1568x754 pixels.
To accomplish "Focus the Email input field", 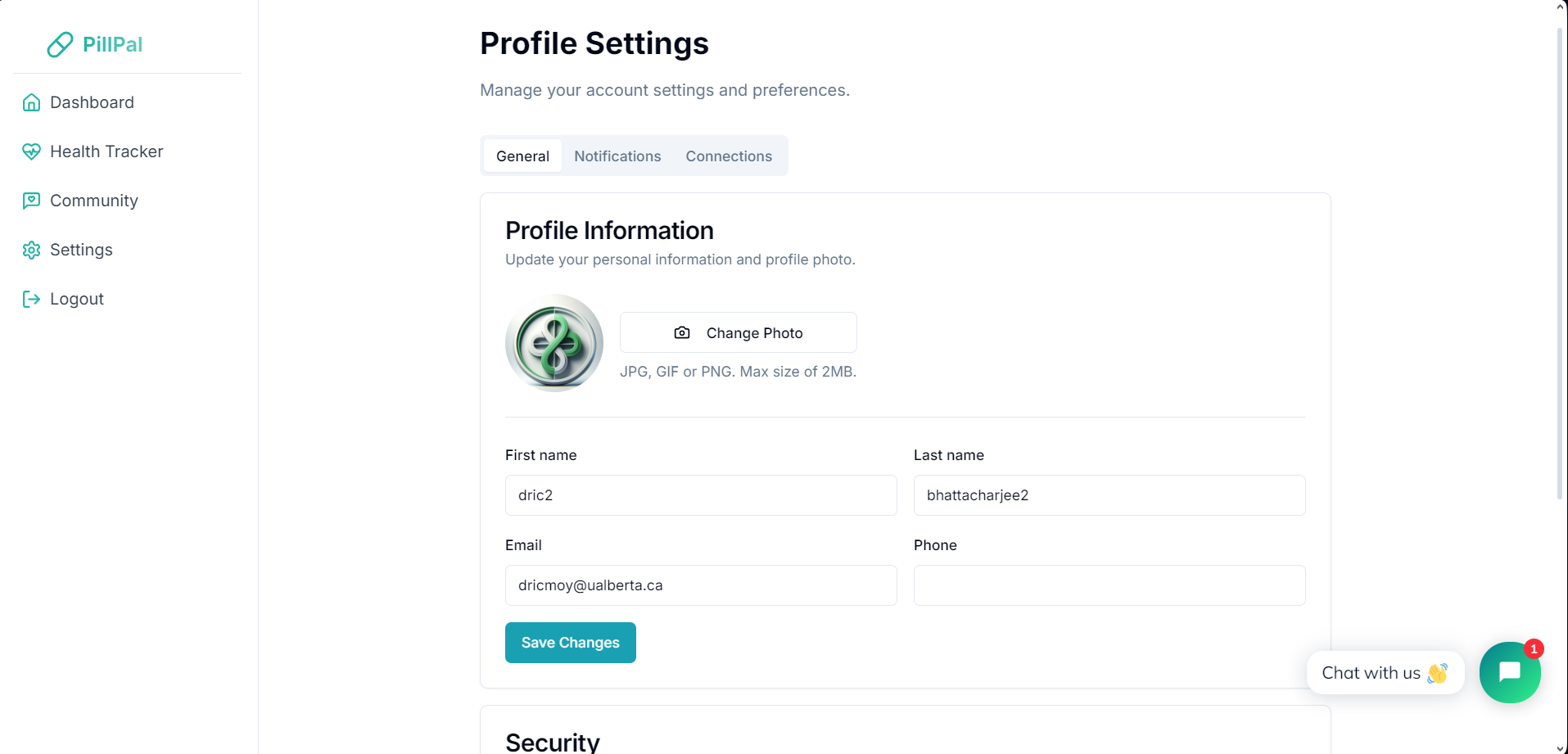I will 701,585.
